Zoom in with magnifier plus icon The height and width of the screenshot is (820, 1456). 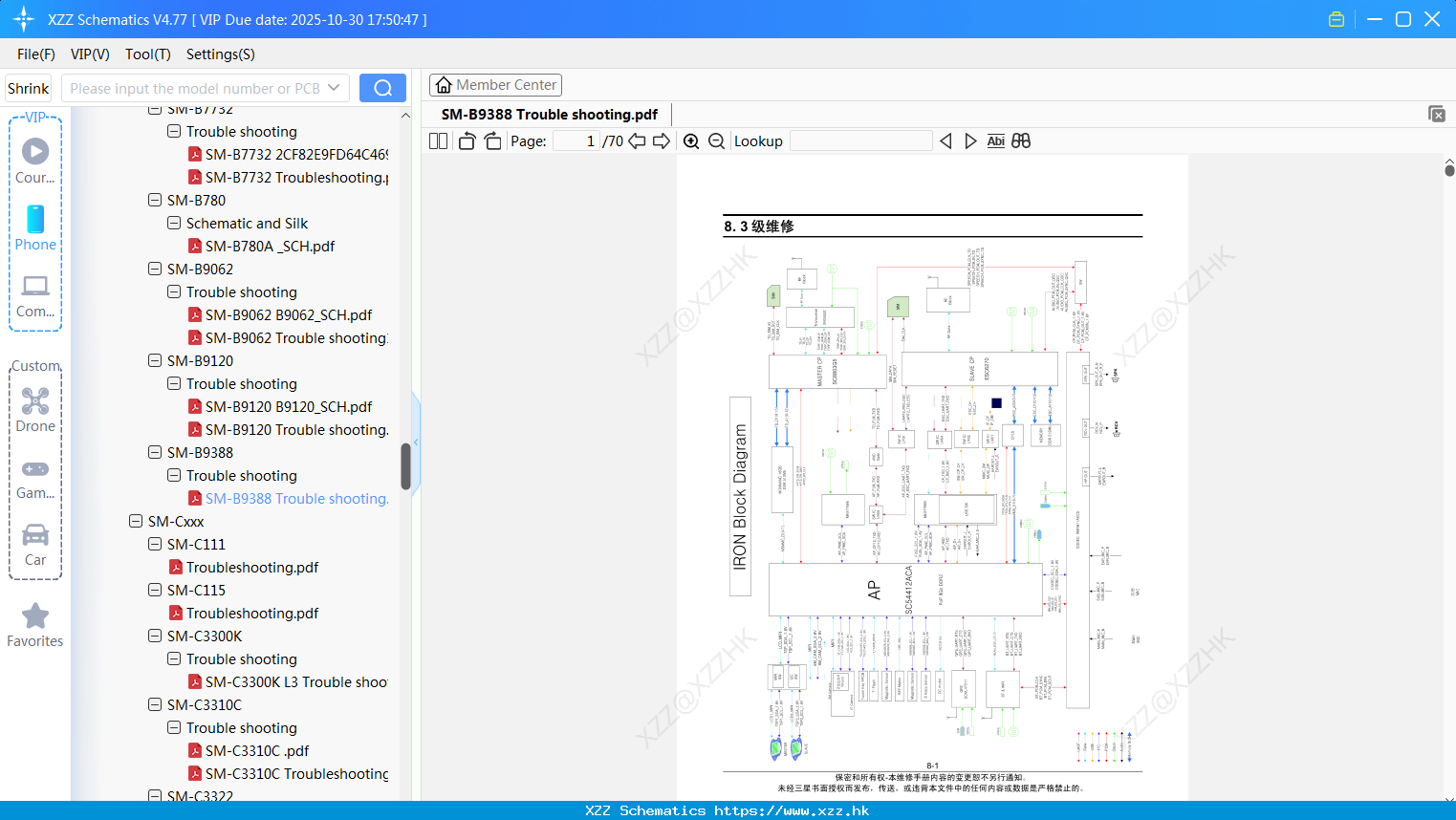point(691,141)
